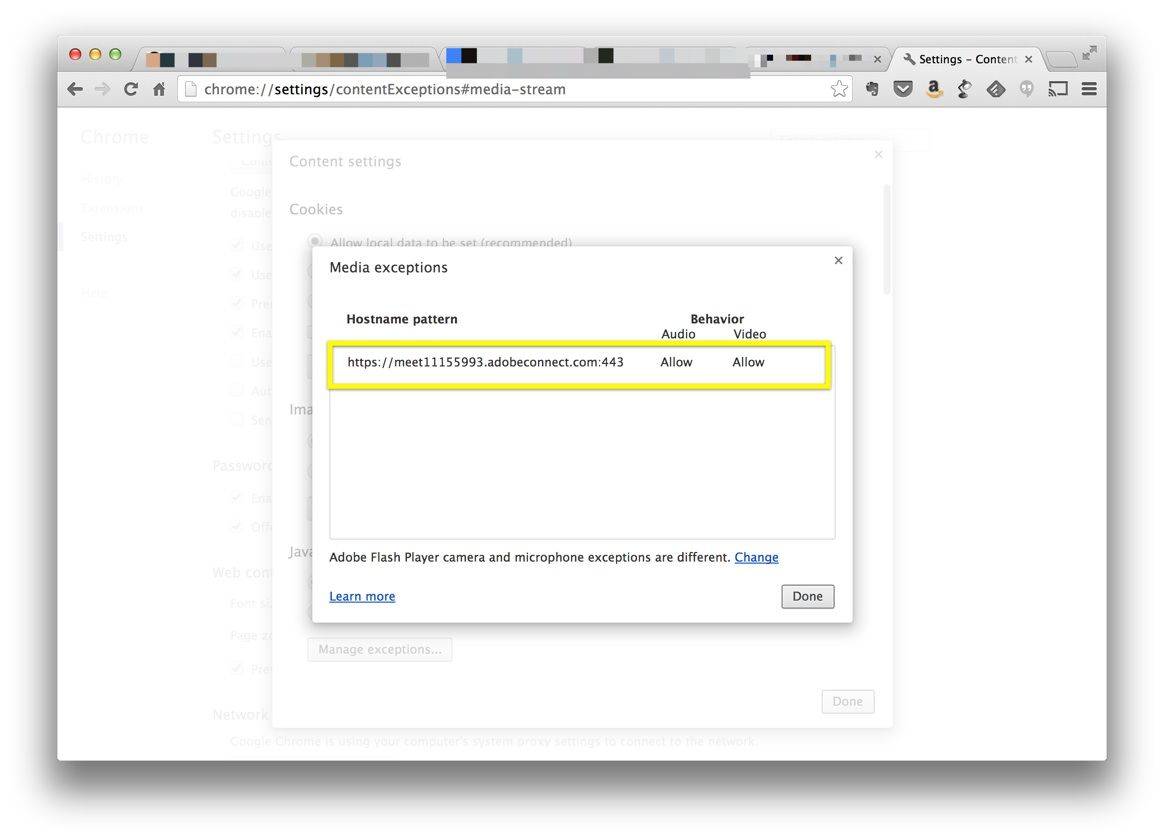1164x840 pixels.
Task: Open the Feedly extension icon
Action: [x=995, y=89]
